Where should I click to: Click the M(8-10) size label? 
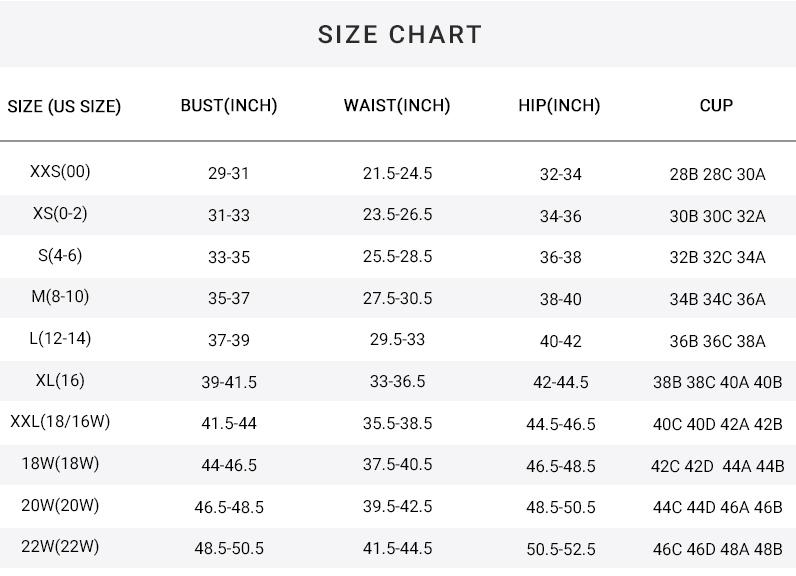coord(60,296)
